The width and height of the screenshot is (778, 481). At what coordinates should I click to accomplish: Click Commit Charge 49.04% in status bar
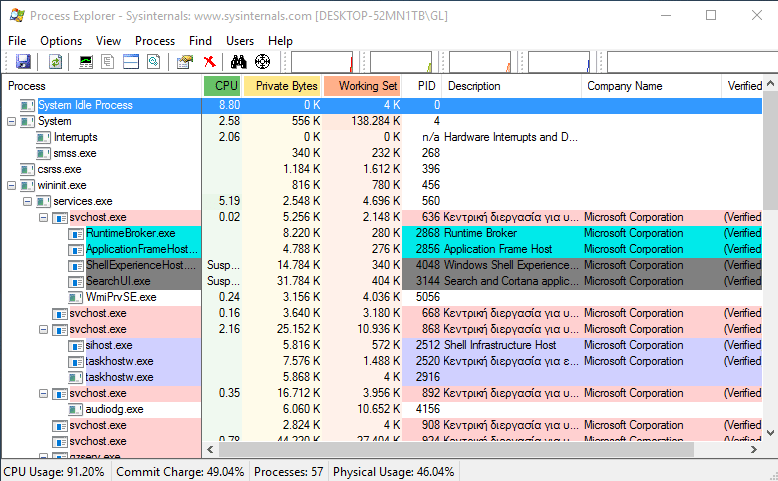[x=180, y=472]
